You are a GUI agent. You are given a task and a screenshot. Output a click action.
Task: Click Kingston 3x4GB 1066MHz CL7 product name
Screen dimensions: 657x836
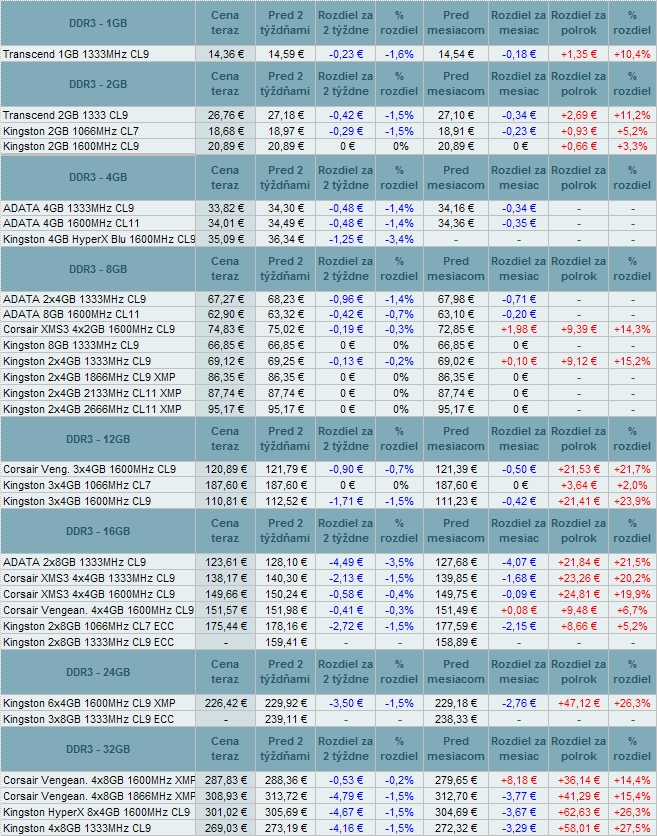77,485
